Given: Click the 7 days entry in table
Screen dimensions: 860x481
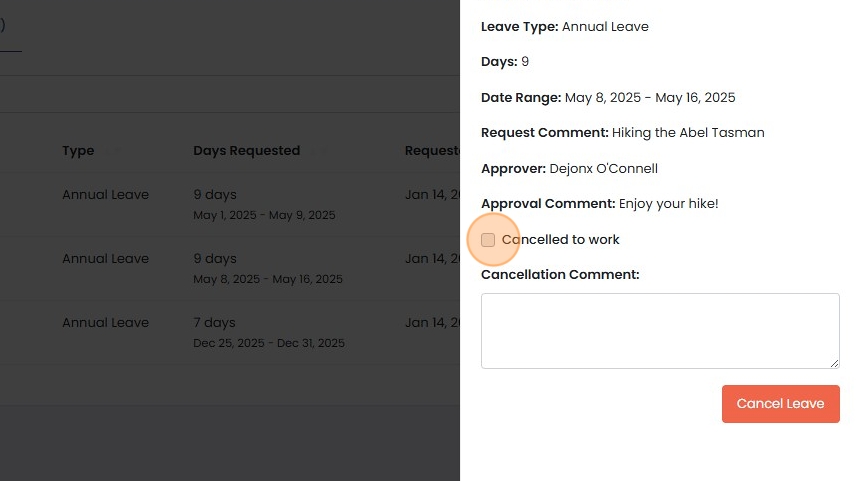Looking at the screenshot, I should (x=214, y=323).
